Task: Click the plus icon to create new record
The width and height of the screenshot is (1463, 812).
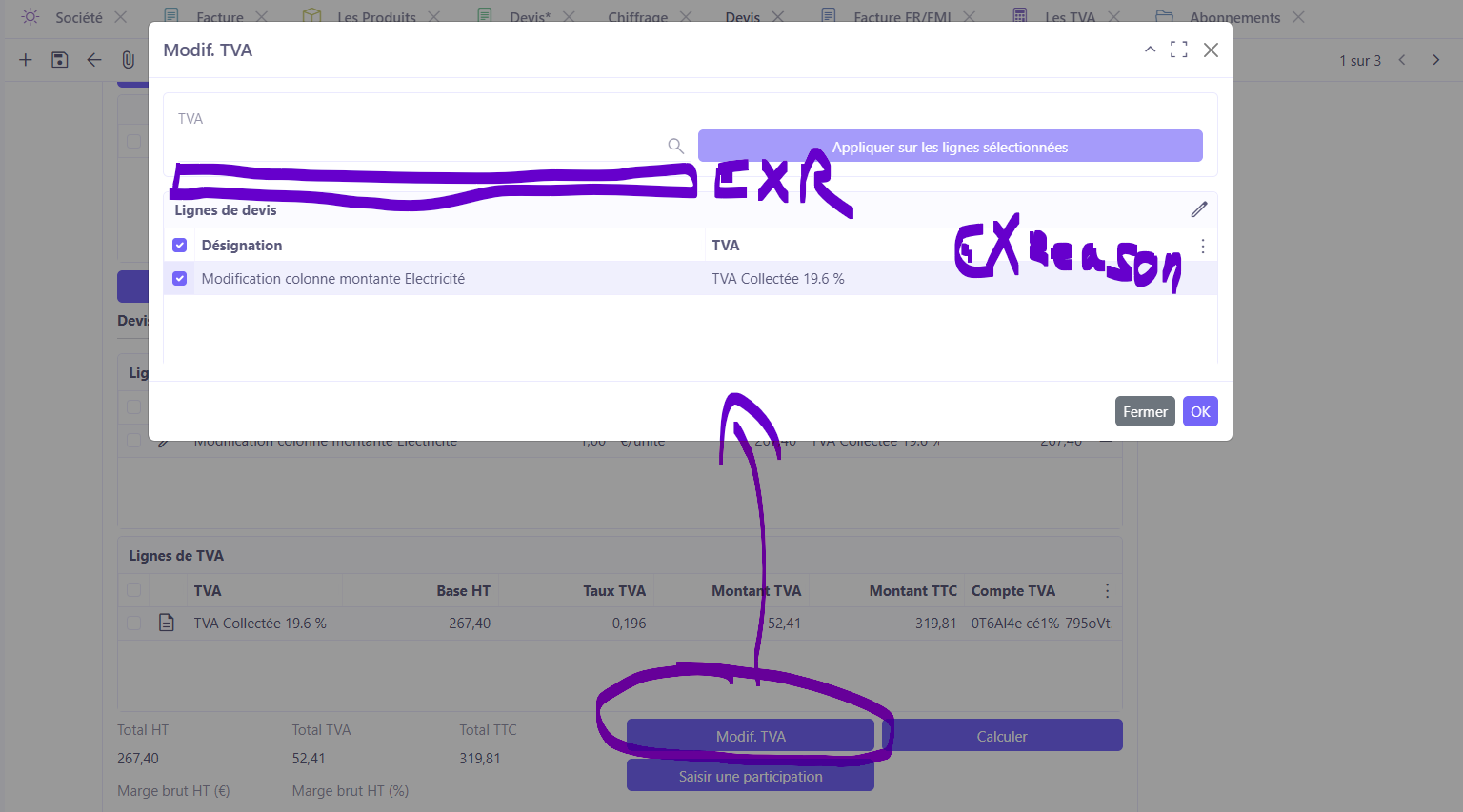Action: 26,60
